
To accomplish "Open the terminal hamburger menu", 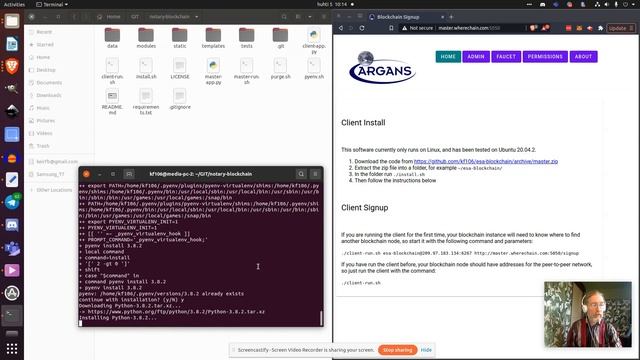I will pyautogui.click(x=315, y=174).
